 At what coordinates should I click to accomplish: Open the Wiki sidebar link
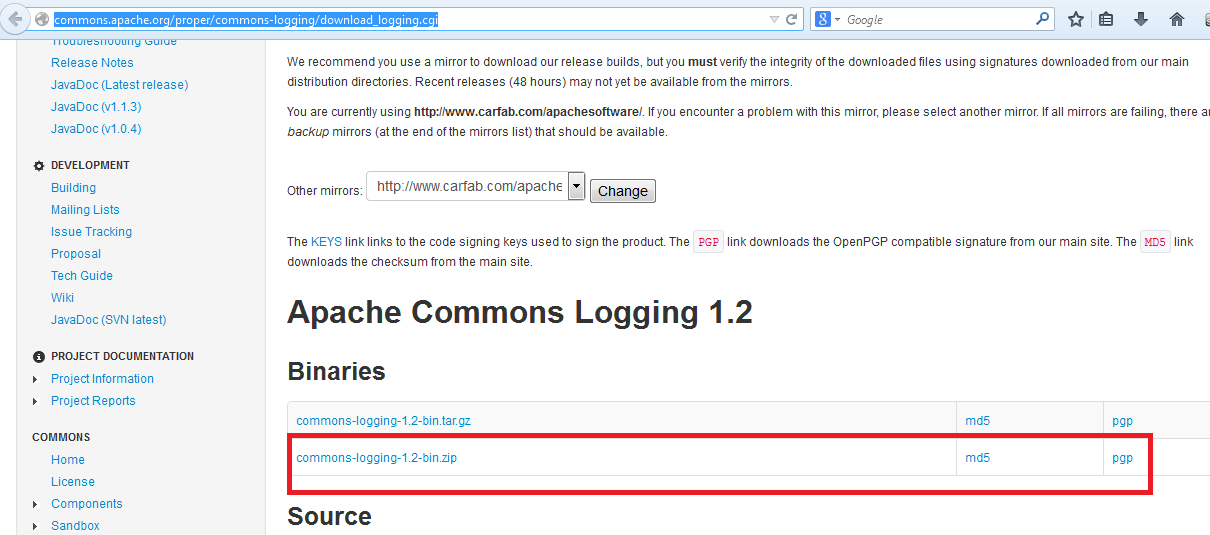[62, 298]
